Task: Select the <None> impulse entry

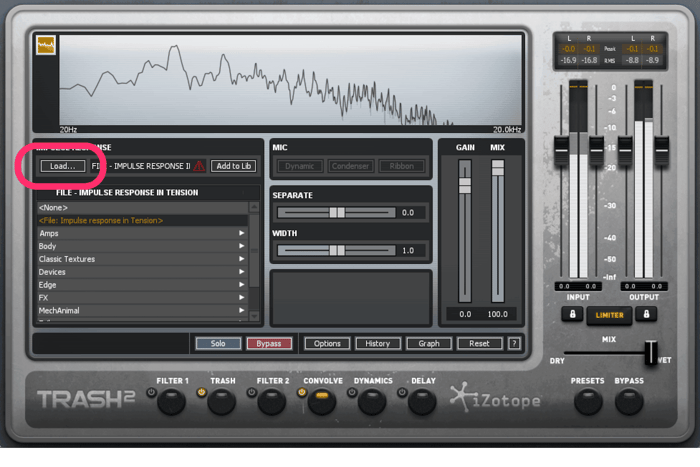Action: [x=143, y=208]
